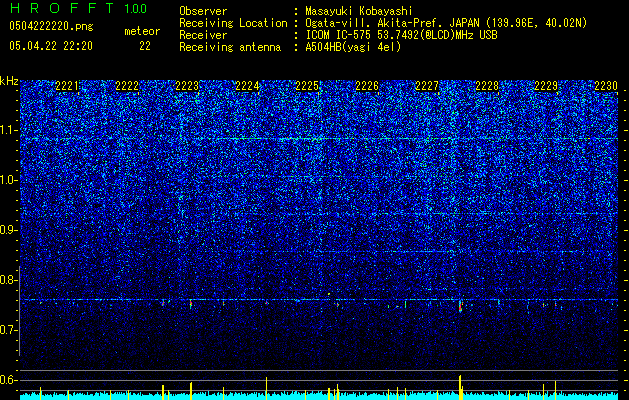Click the tallest yellow power spike after 2227
Viewport: 629px width, 400px height.
pos(460,388)
